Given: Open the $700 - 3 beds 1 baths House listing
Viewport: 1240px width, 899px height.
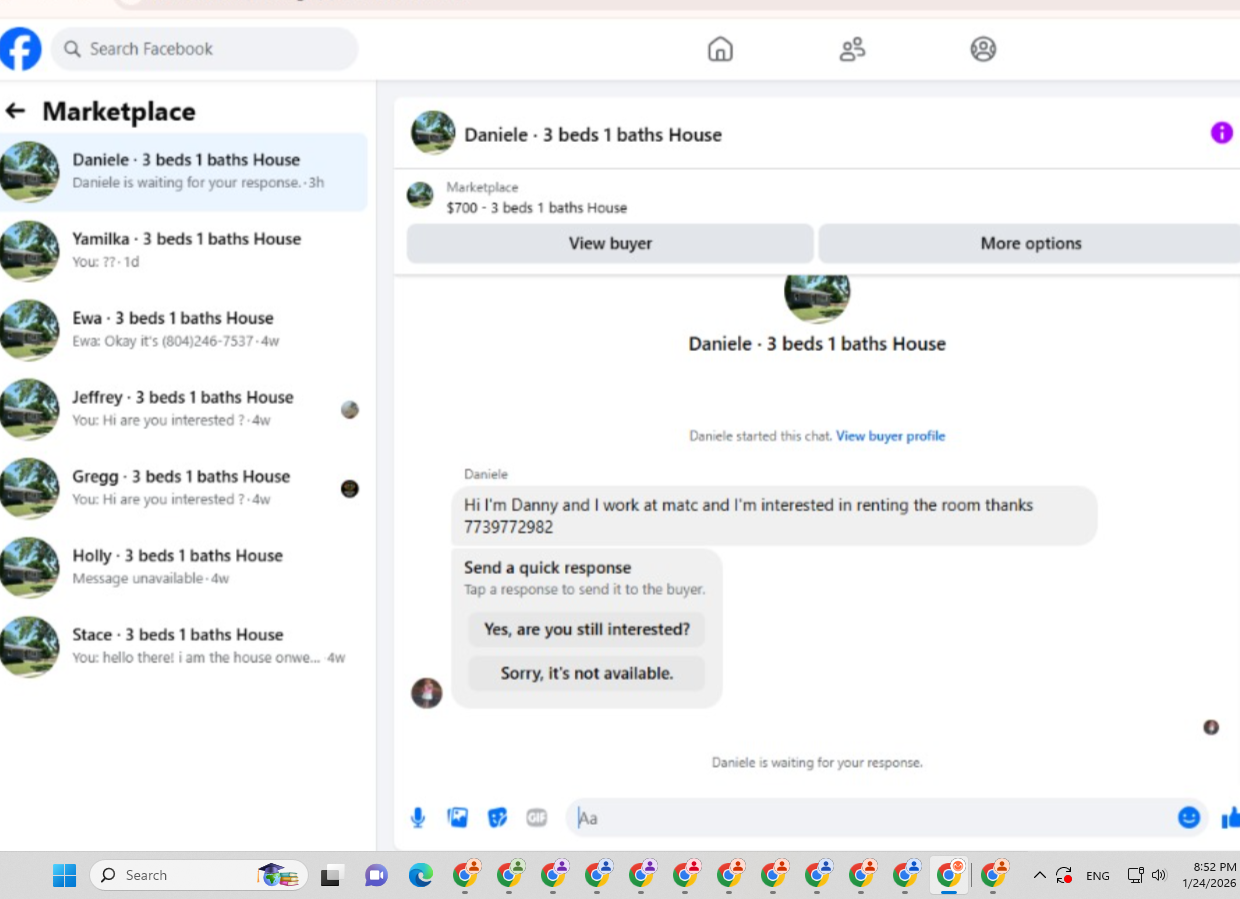Looking at the screenshot, I should pos(537,208).
